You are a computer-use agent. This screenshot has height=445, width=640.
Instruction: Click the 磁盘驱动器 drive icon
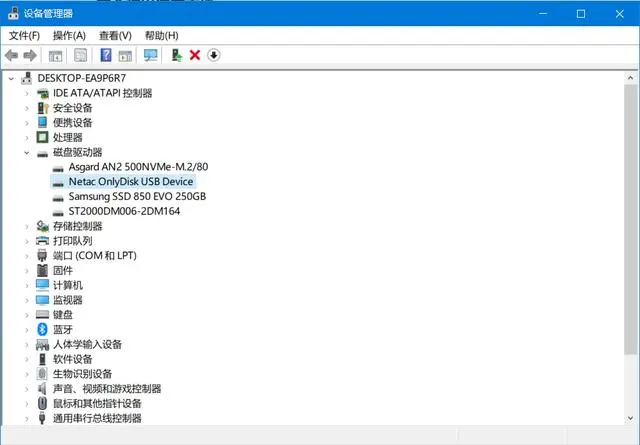point(42,153)
